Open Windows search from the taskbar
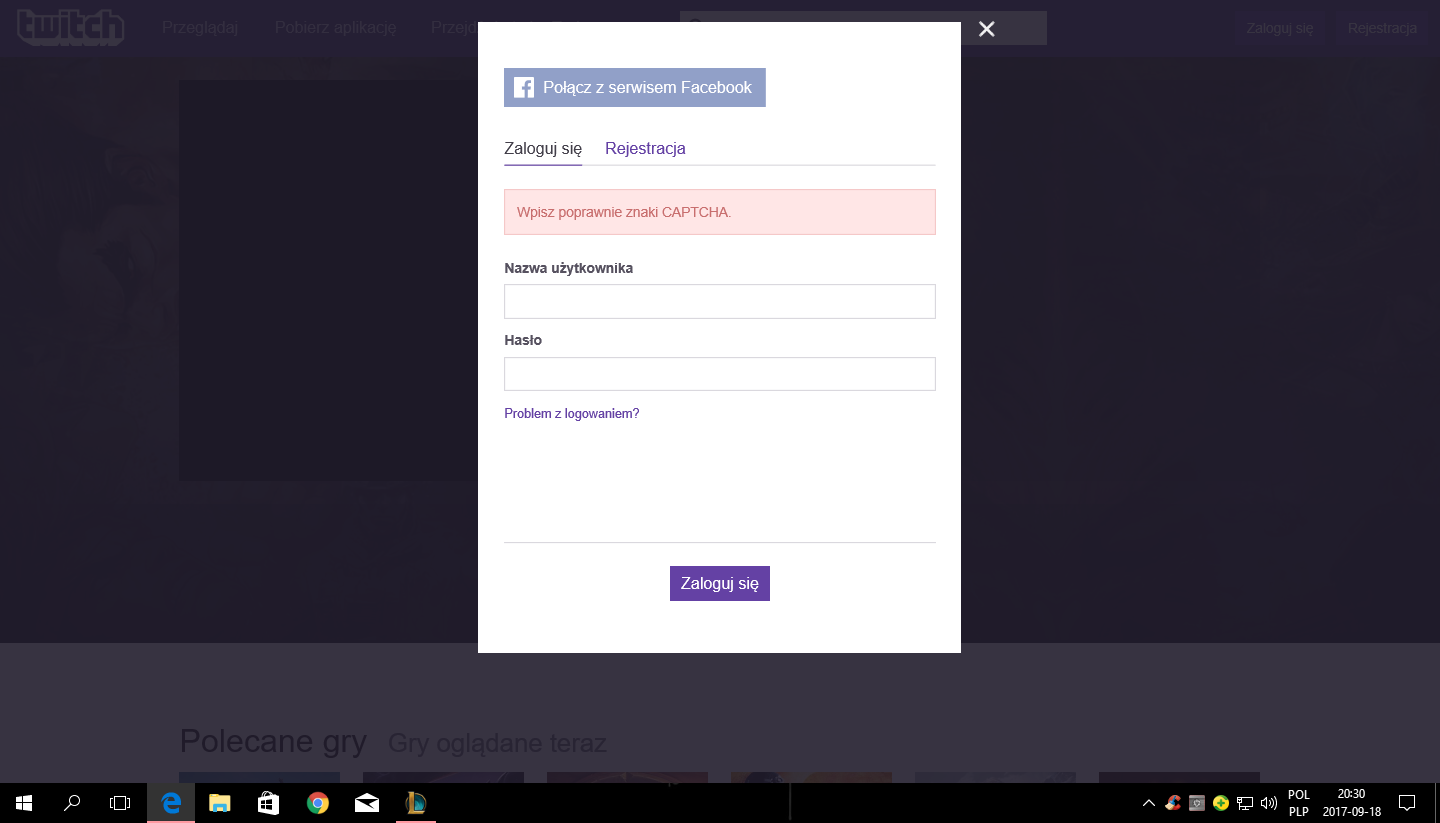Image resolution: width=1440 pixels, height=823 pixels. pyautogui.click(x=72, y=803)
